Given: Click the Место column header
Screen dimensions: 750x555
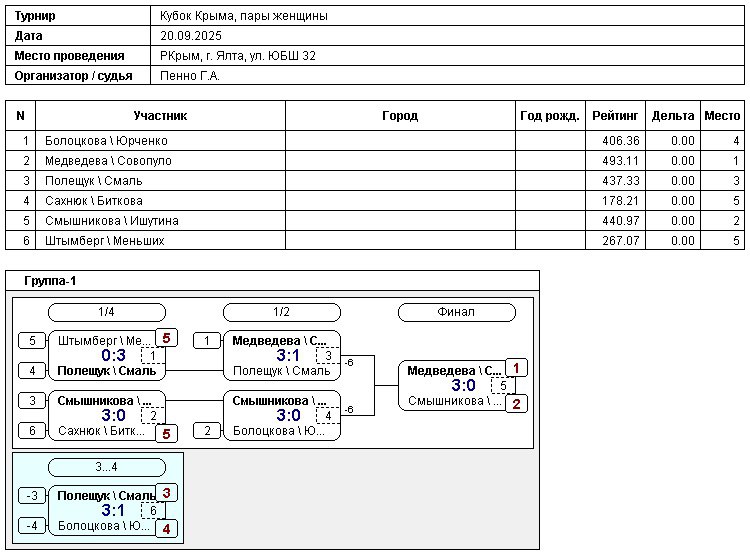Looking at the screenshot, I should 722,116.
